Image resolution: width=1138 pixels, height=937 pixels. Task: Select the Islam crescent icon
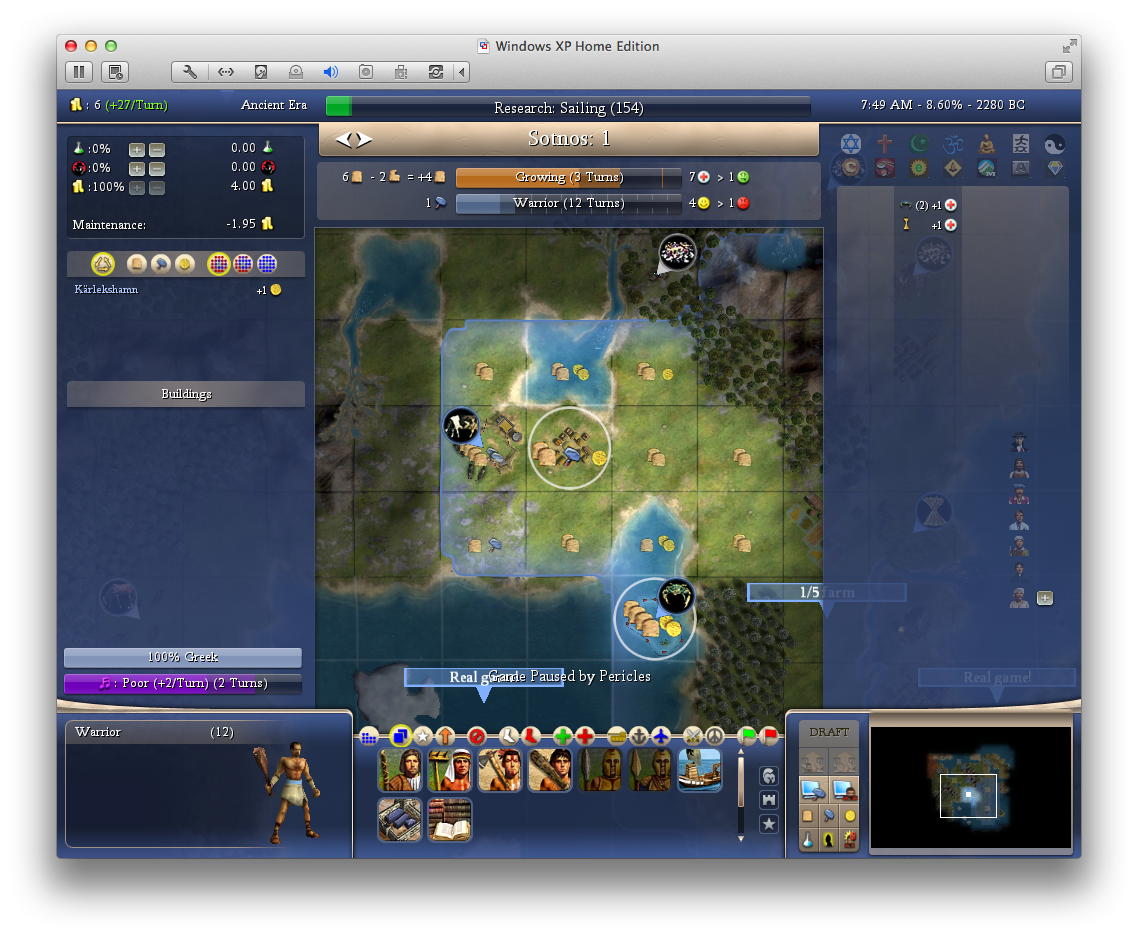click(x=919, y=144)
